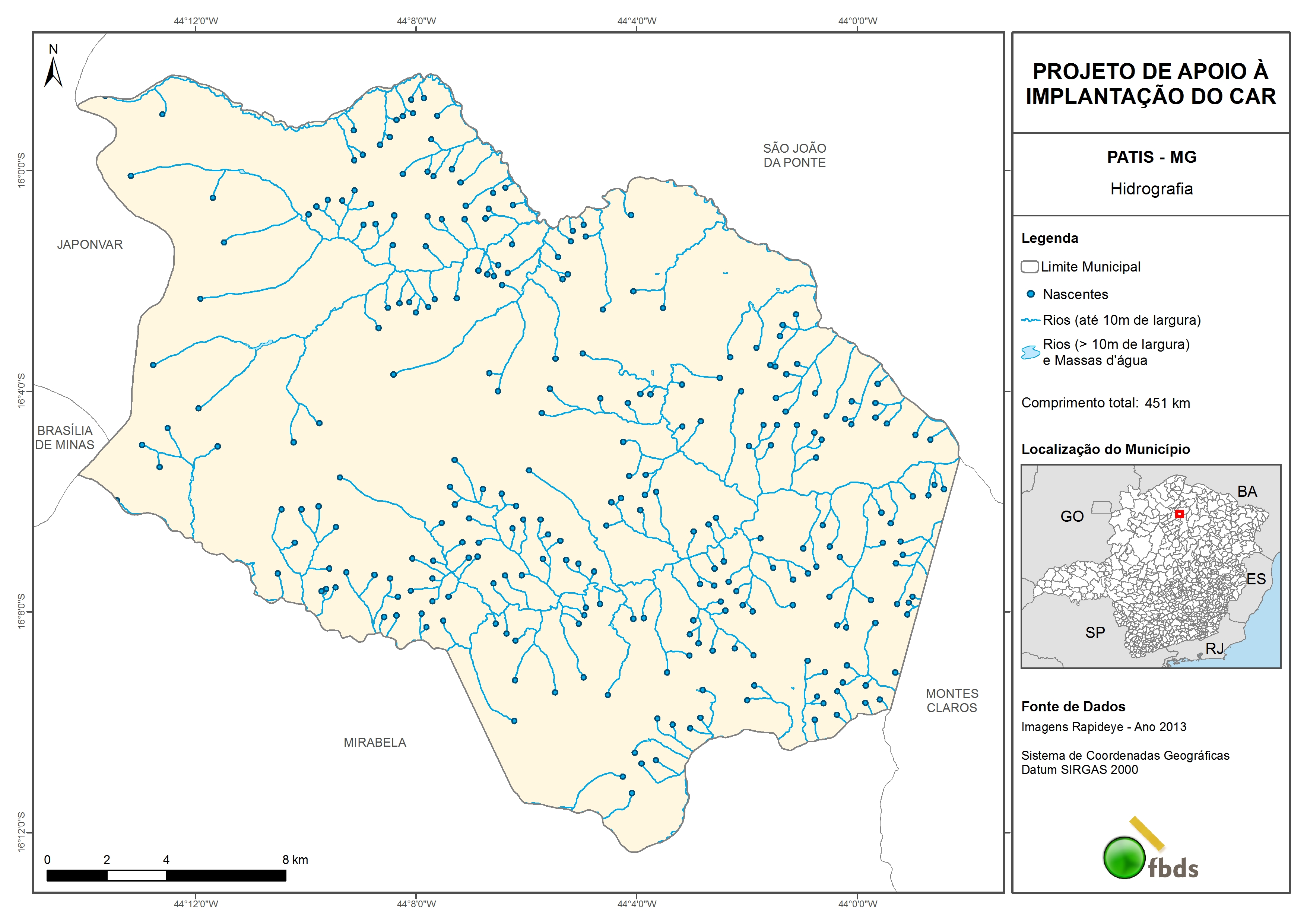Click the GO state label in inset
Viewport: 1307px width, 924px height.
click(1072, 516)
